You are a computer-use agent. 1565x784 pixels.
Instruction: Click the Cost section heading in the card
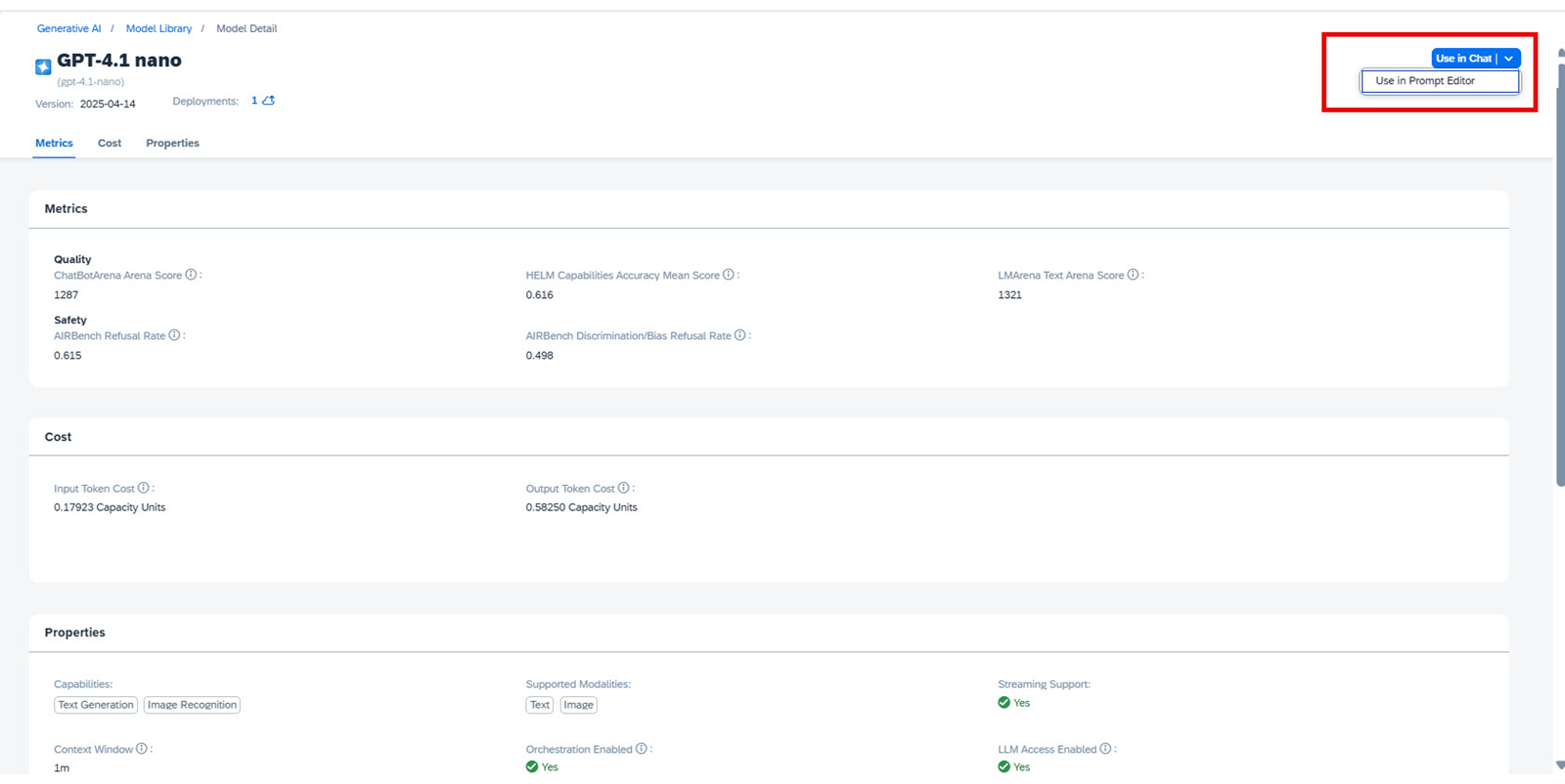point(58,437)
